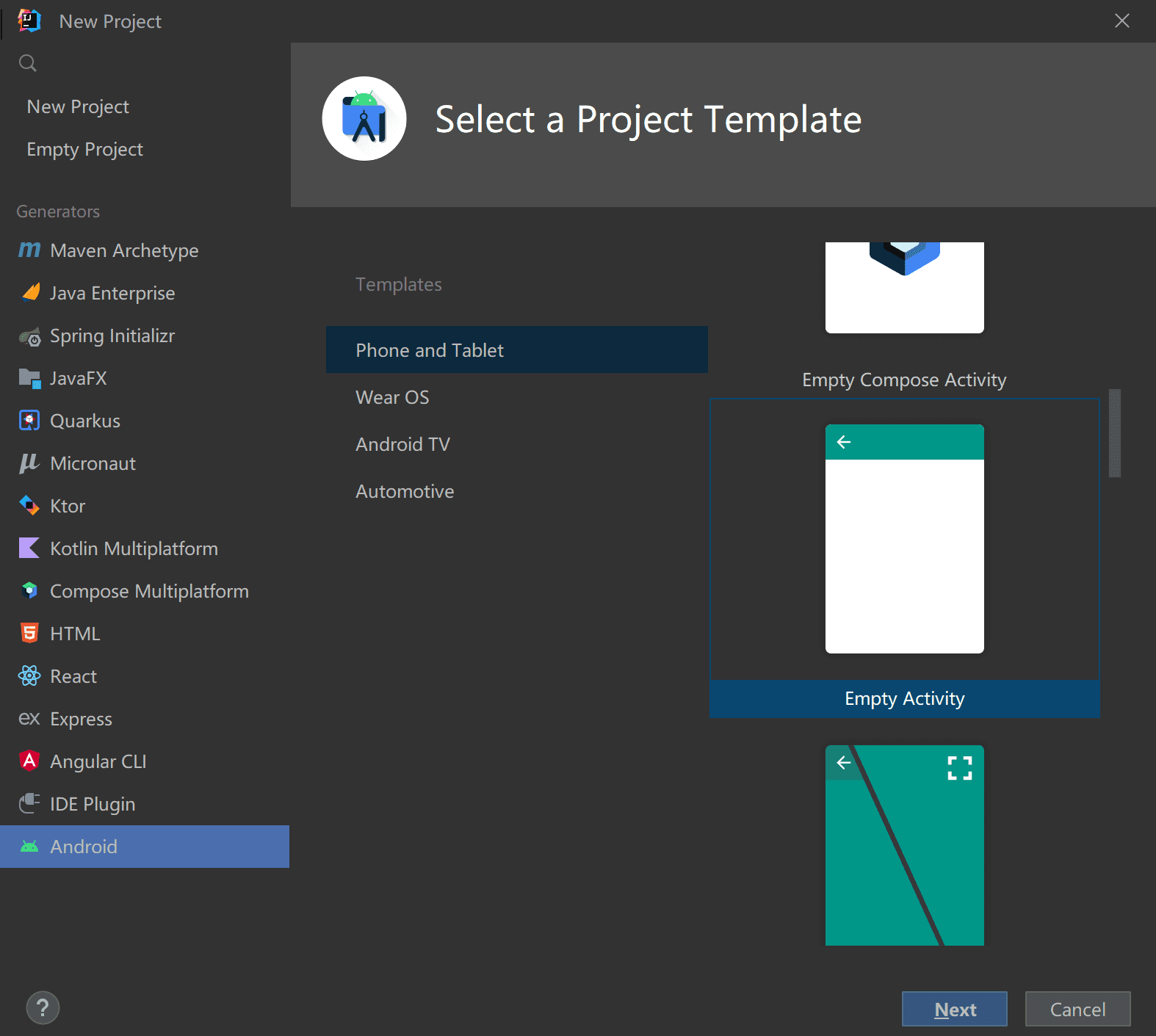Click the Maven Archetype icon
This screenshot has width=1156, height=1036.
click(29, 250)
